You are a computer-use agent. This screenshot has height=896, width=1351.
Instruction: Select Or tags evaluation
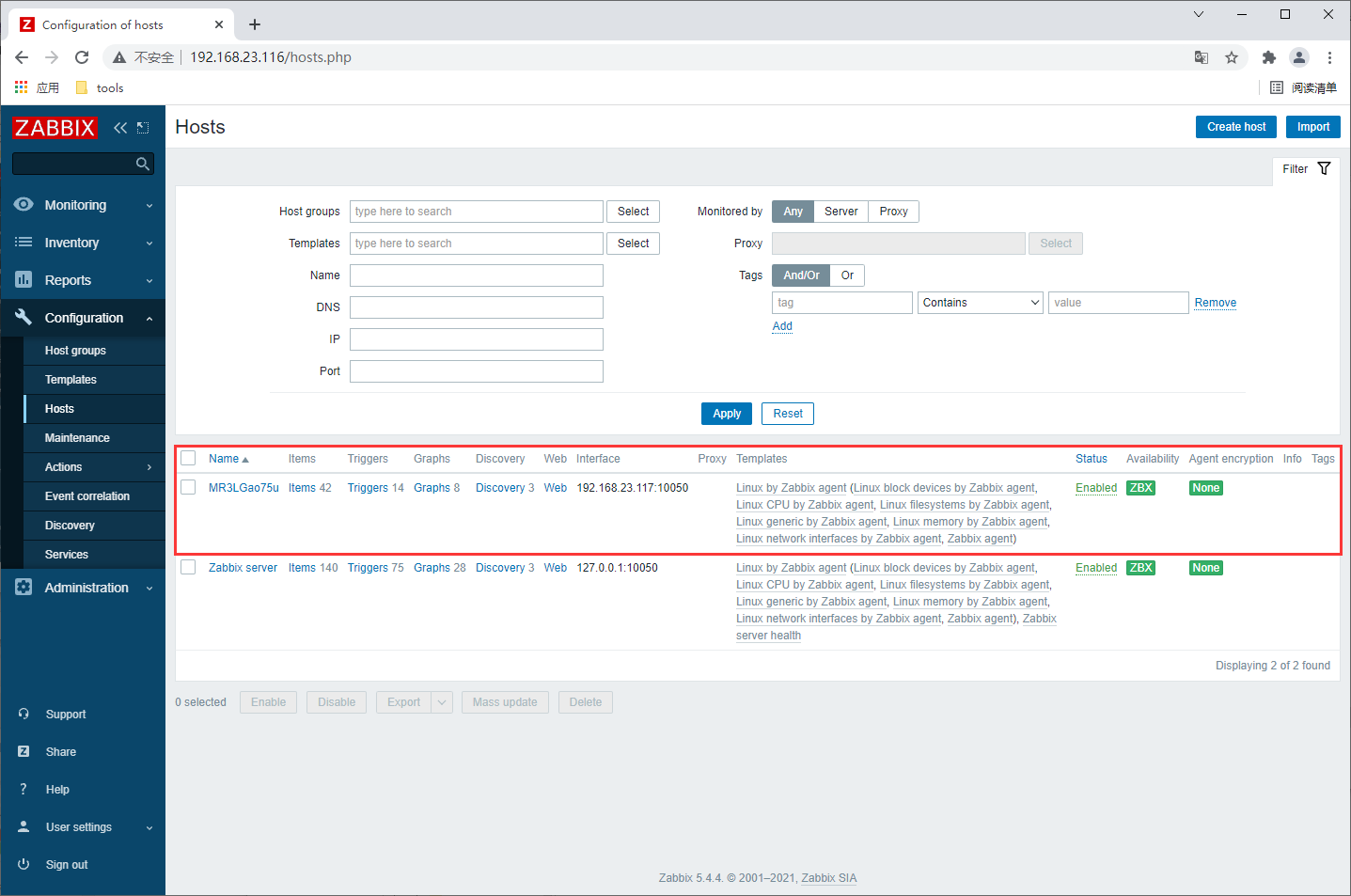tap(847, 275)
